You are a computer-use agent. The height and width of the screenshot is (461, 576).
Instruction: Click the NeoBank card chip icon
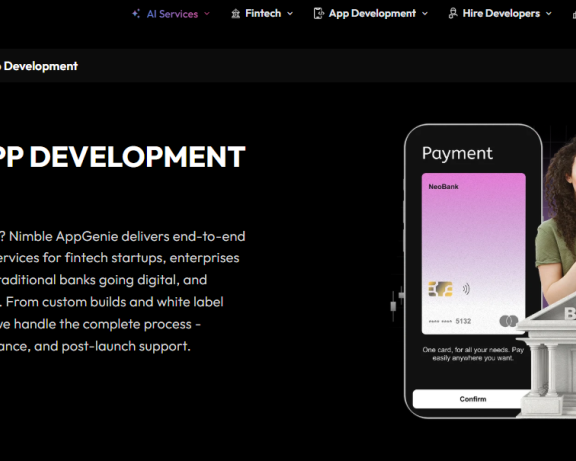pyautogui.click(x=440, y=289)
